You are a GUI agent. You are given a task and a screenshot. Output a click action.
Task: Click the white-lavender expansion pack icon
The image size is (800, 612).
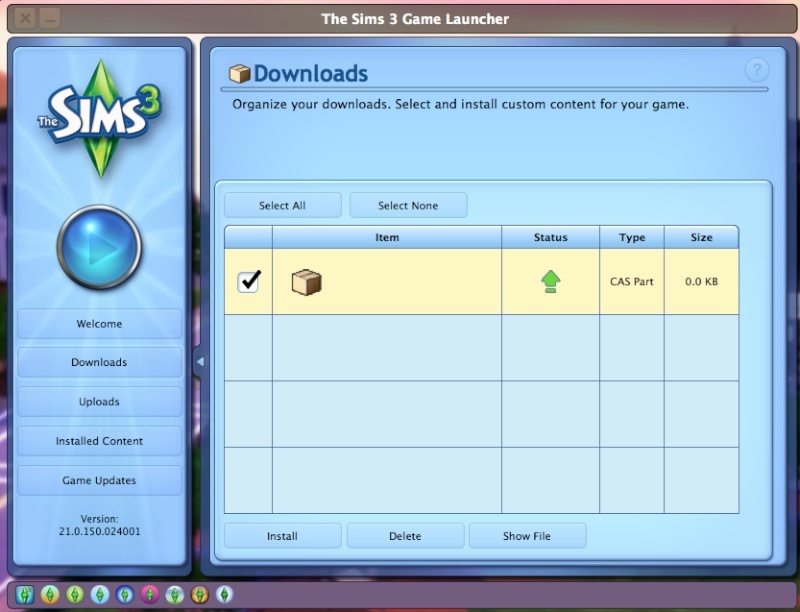(x=224, y=594)
